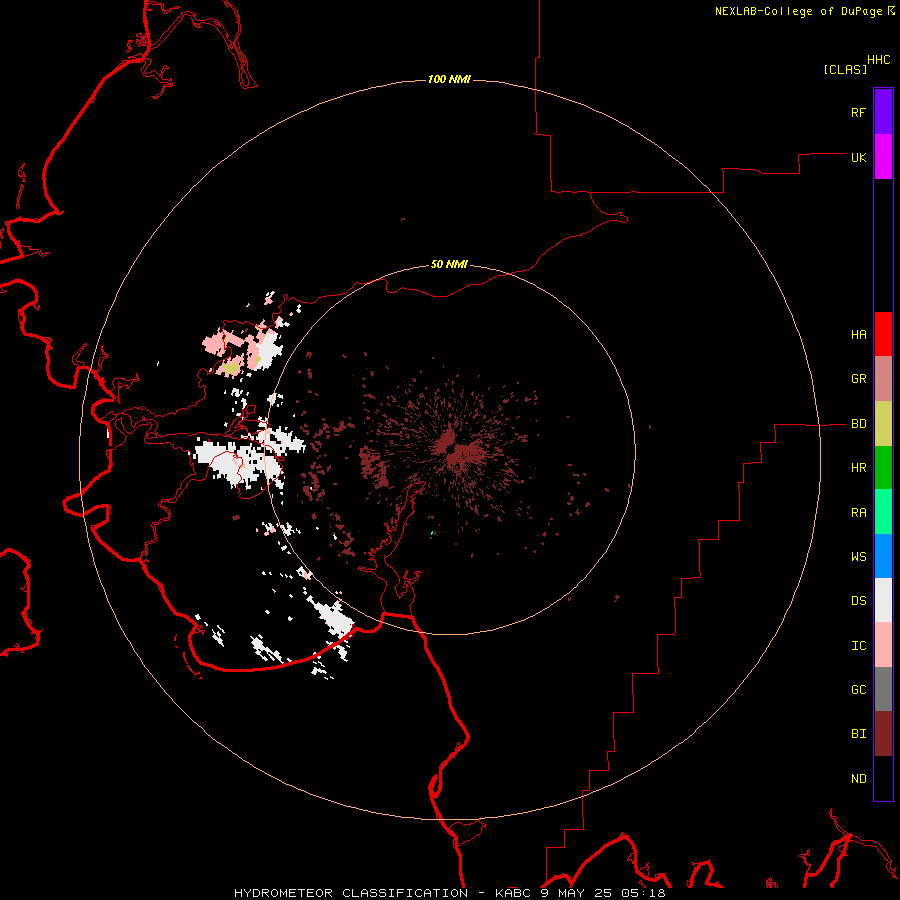The width and height of the screenshot is (900, 900).
Task: Click the ND legend label
Action: pos(858,779)
